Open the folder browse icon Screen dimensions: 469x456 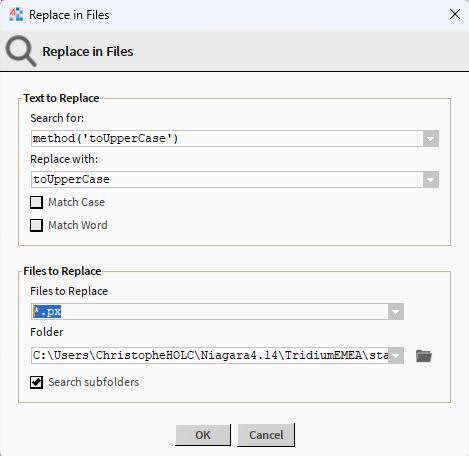pos(424,356)
